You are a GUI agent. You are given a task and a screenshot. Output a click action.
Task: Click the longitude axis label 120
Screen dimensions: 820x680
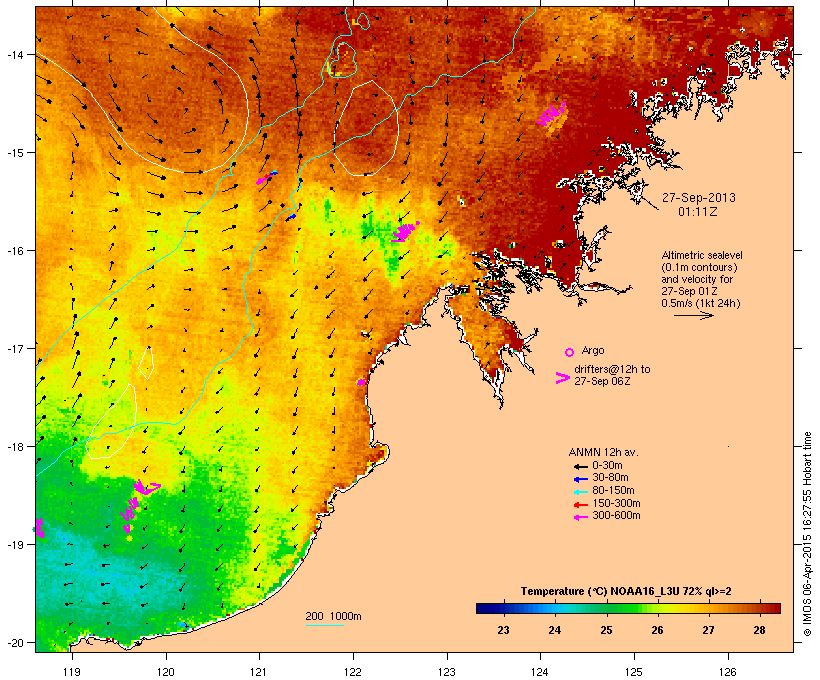(x=166, y=671)
